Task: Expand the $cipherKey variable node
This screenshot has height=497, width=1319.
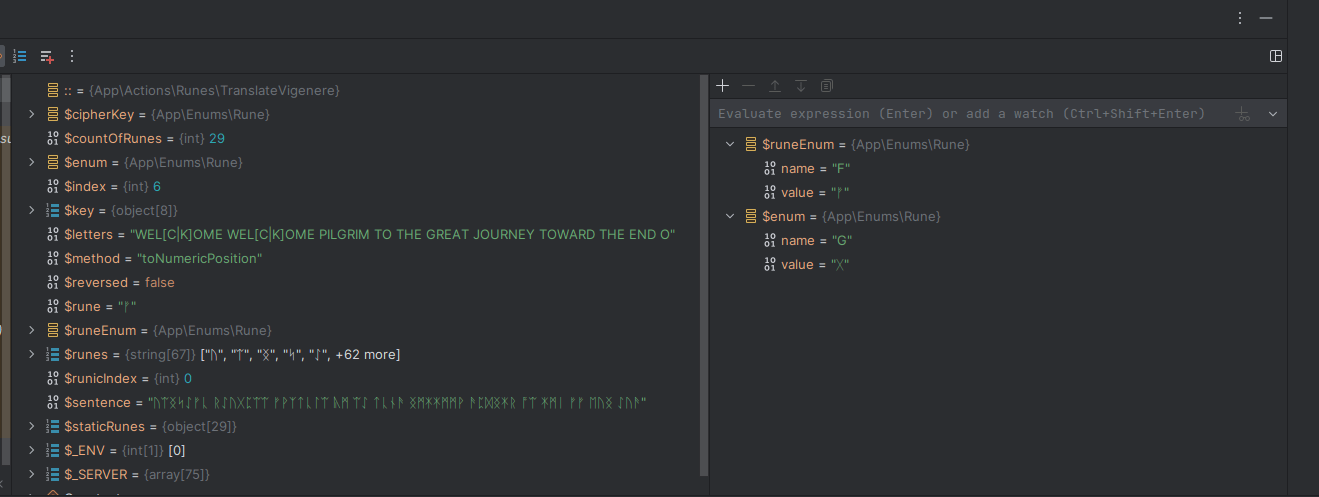Action: coord(32,115)
